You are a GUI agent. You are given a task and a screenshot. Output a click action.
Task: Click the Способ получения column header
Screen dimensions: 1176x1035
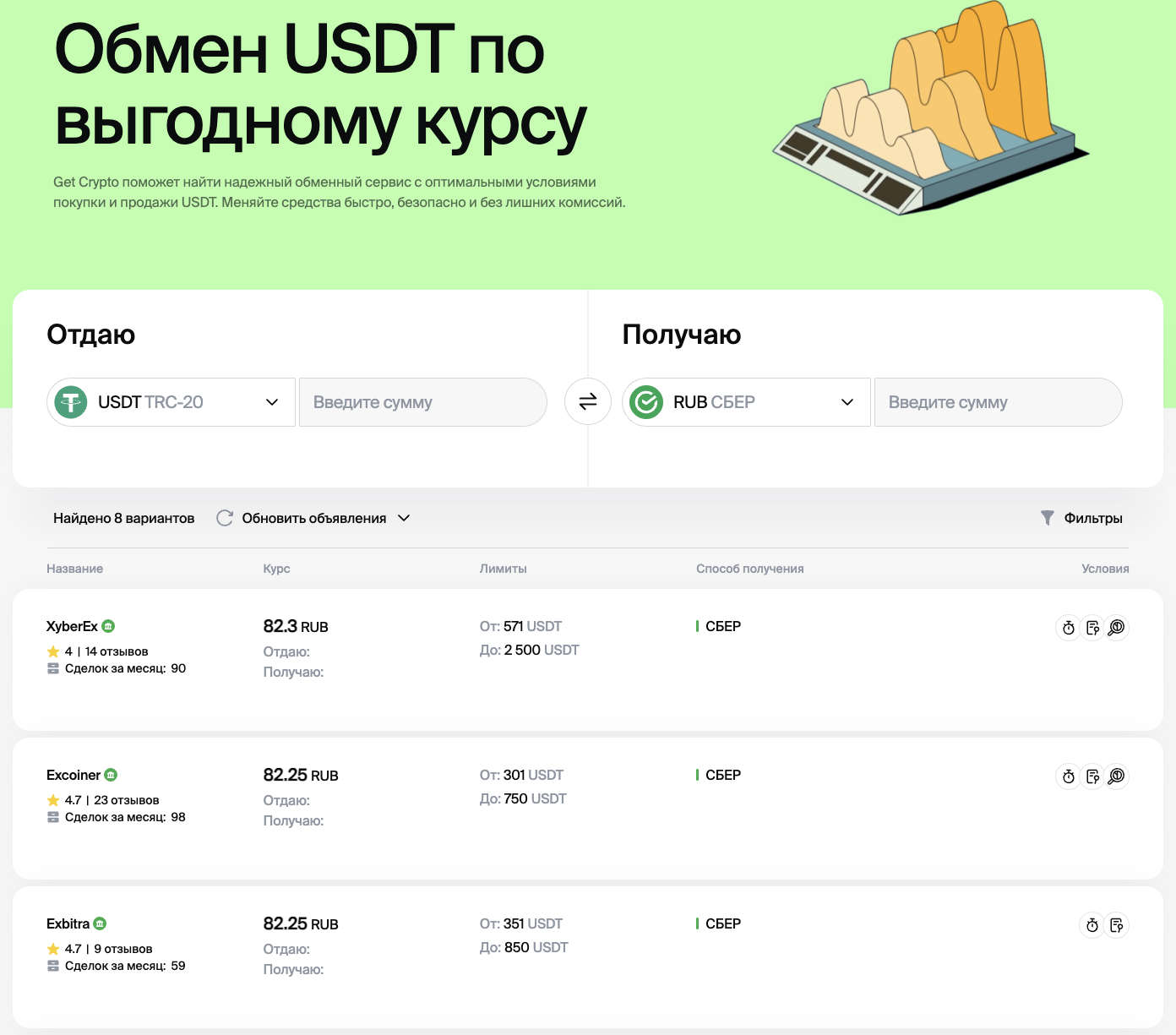[749, 569]
